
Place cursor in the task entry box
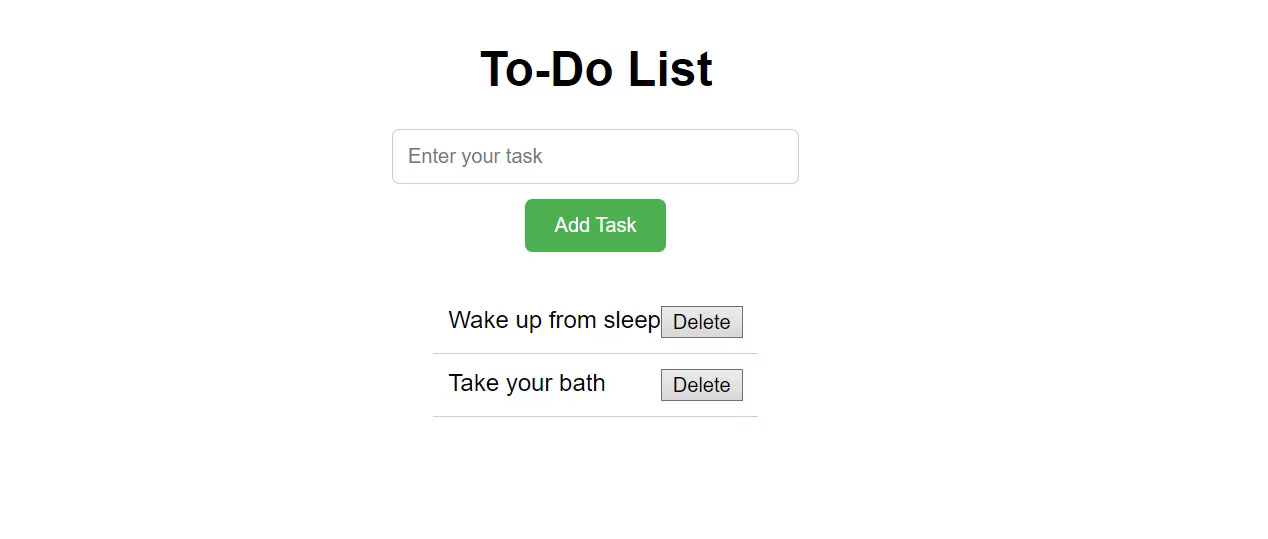(x=595, y=156)
